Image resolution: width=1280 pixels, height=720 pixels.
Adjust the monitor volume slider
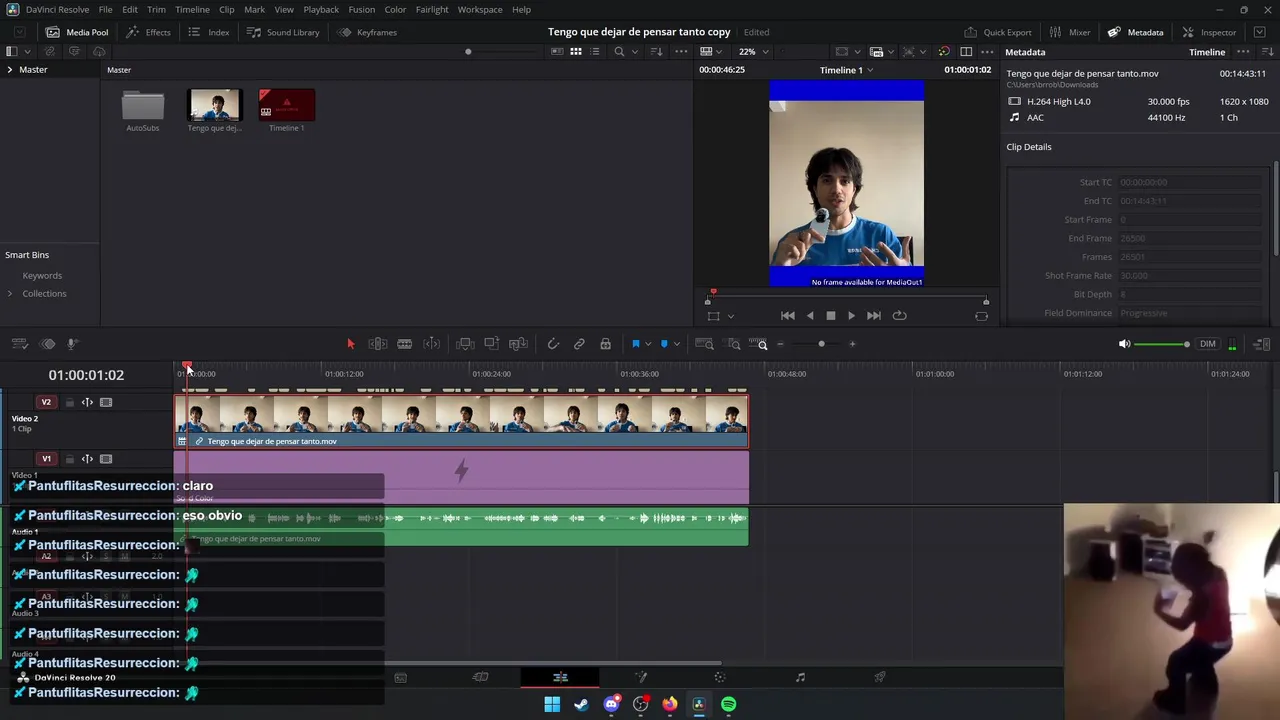tap(1162, 344)
